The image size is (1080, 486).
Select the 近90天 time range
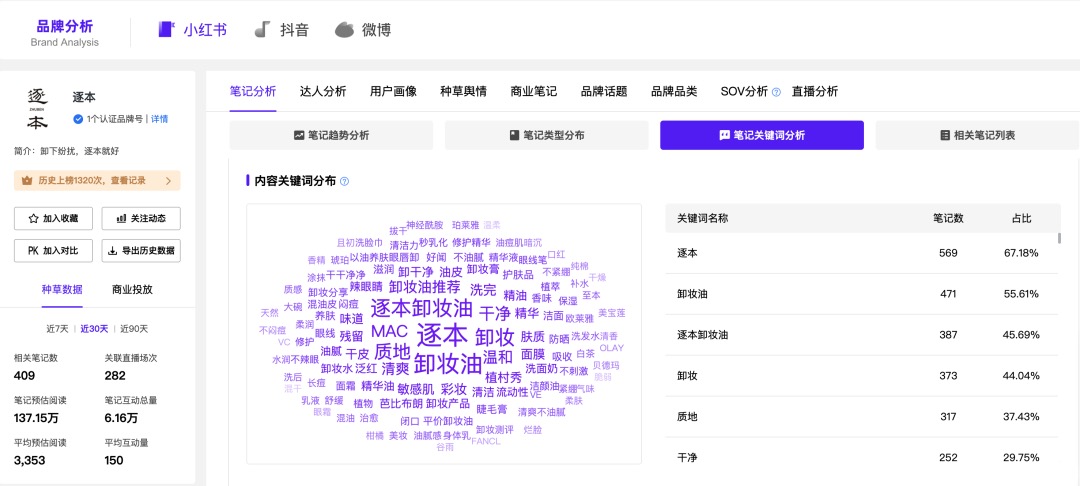134,328
